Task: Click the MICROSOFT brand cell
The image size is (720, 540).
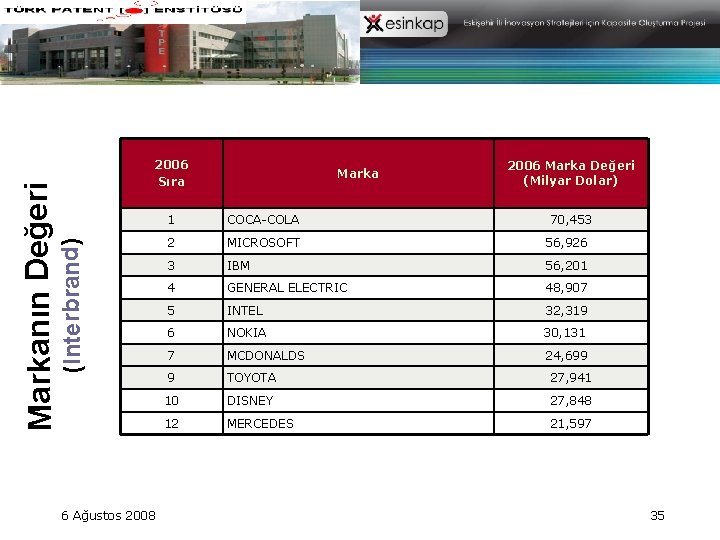Action: [358, 242]
